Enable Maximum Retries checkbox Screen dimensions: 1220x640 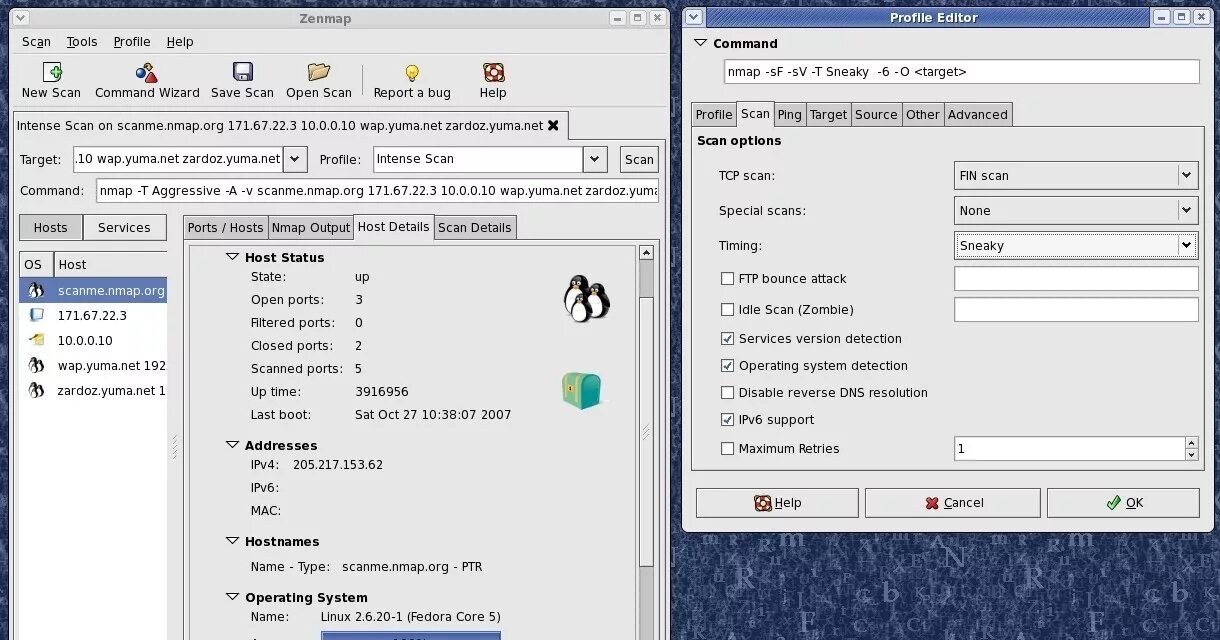727,449
